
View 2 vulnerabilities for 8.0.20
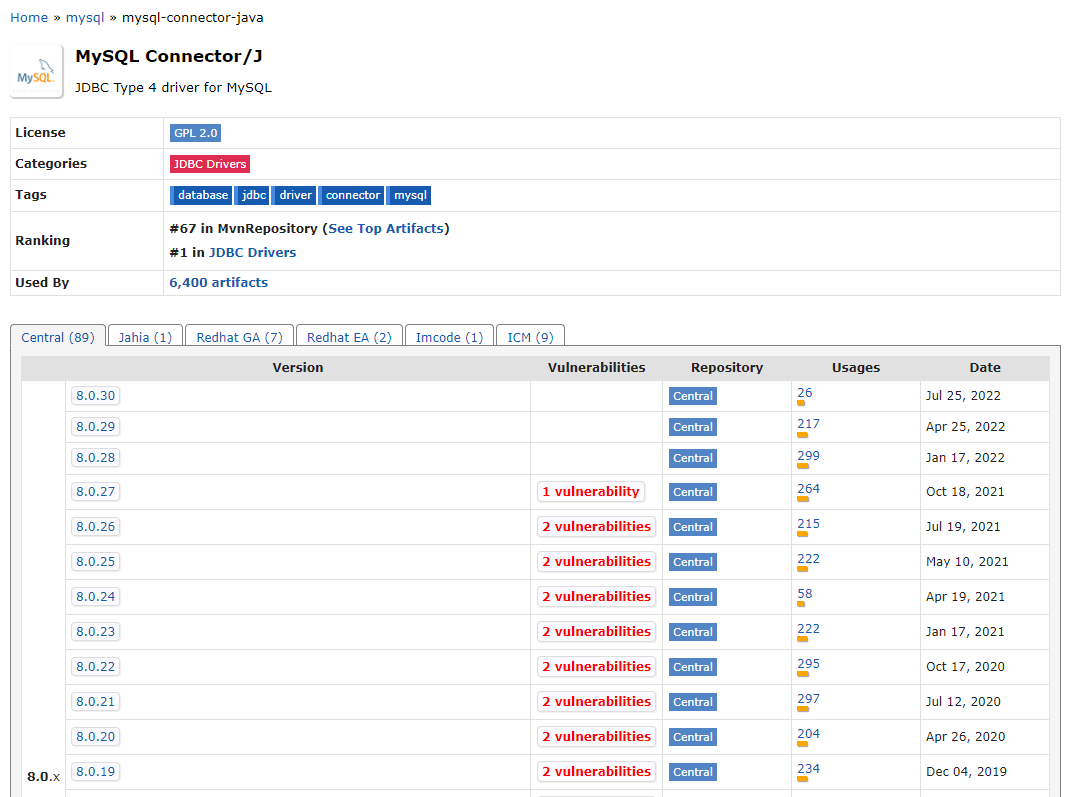596,737
